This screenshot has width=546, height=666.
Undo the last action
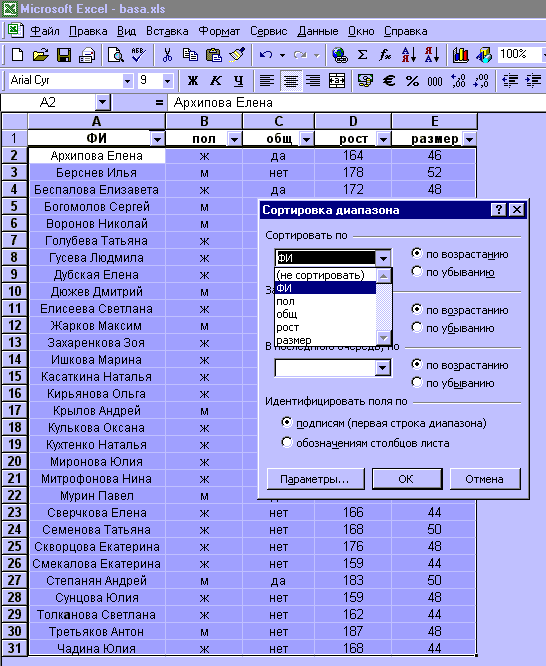[x=266, y=55]
